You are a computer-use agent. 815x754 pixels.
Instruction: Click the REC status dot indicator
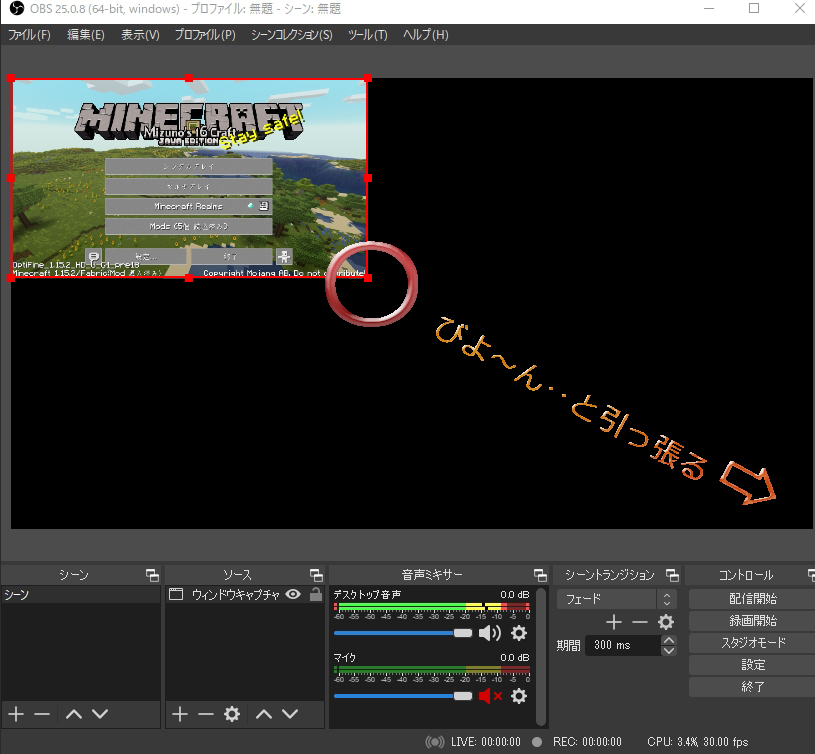click(537, 742)
